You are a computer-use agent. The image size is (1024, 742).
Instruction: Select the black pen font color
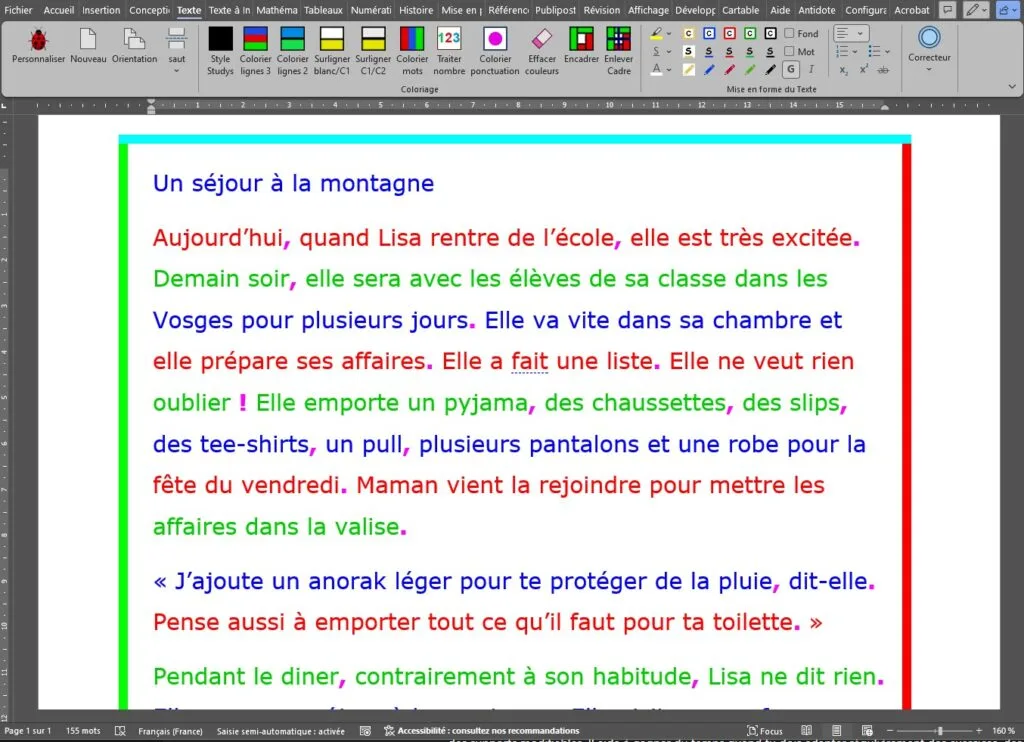point(771,70)
